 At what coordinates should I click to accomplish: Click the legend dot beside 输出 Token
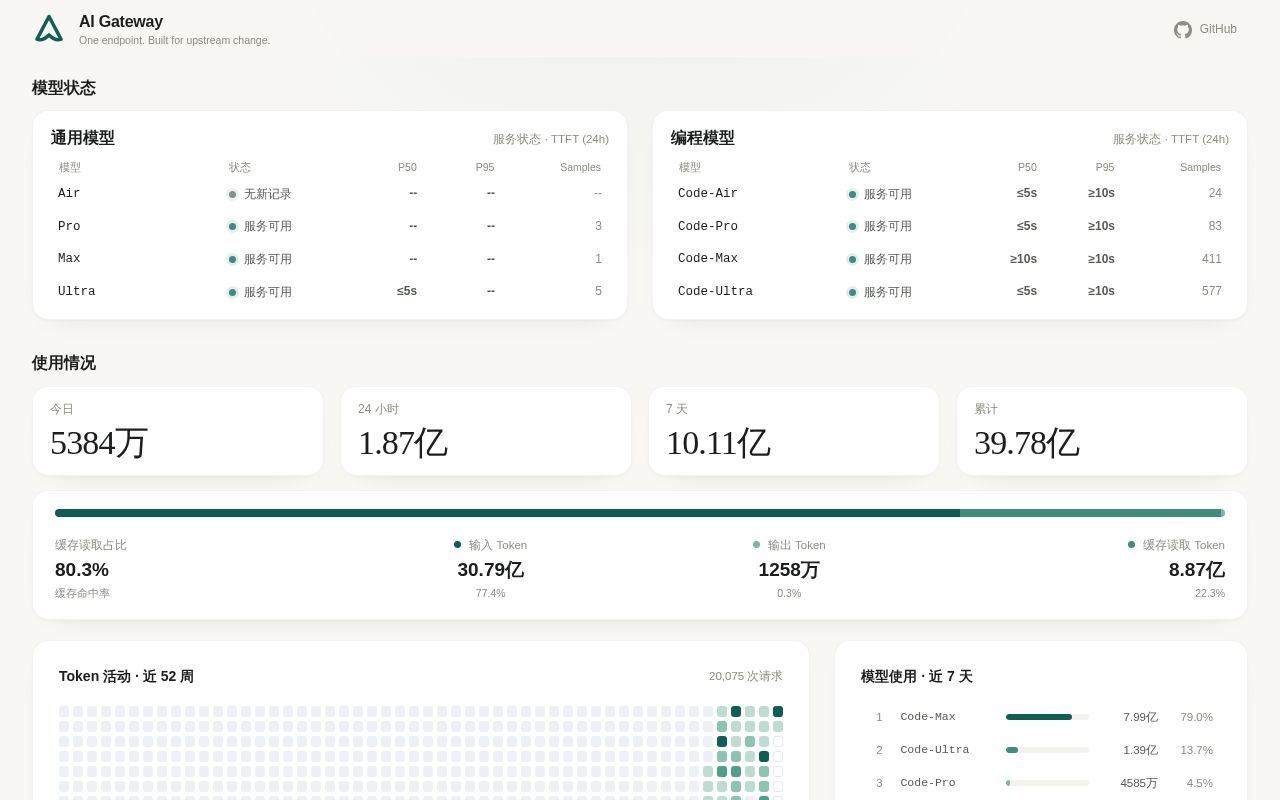(757, 545)
